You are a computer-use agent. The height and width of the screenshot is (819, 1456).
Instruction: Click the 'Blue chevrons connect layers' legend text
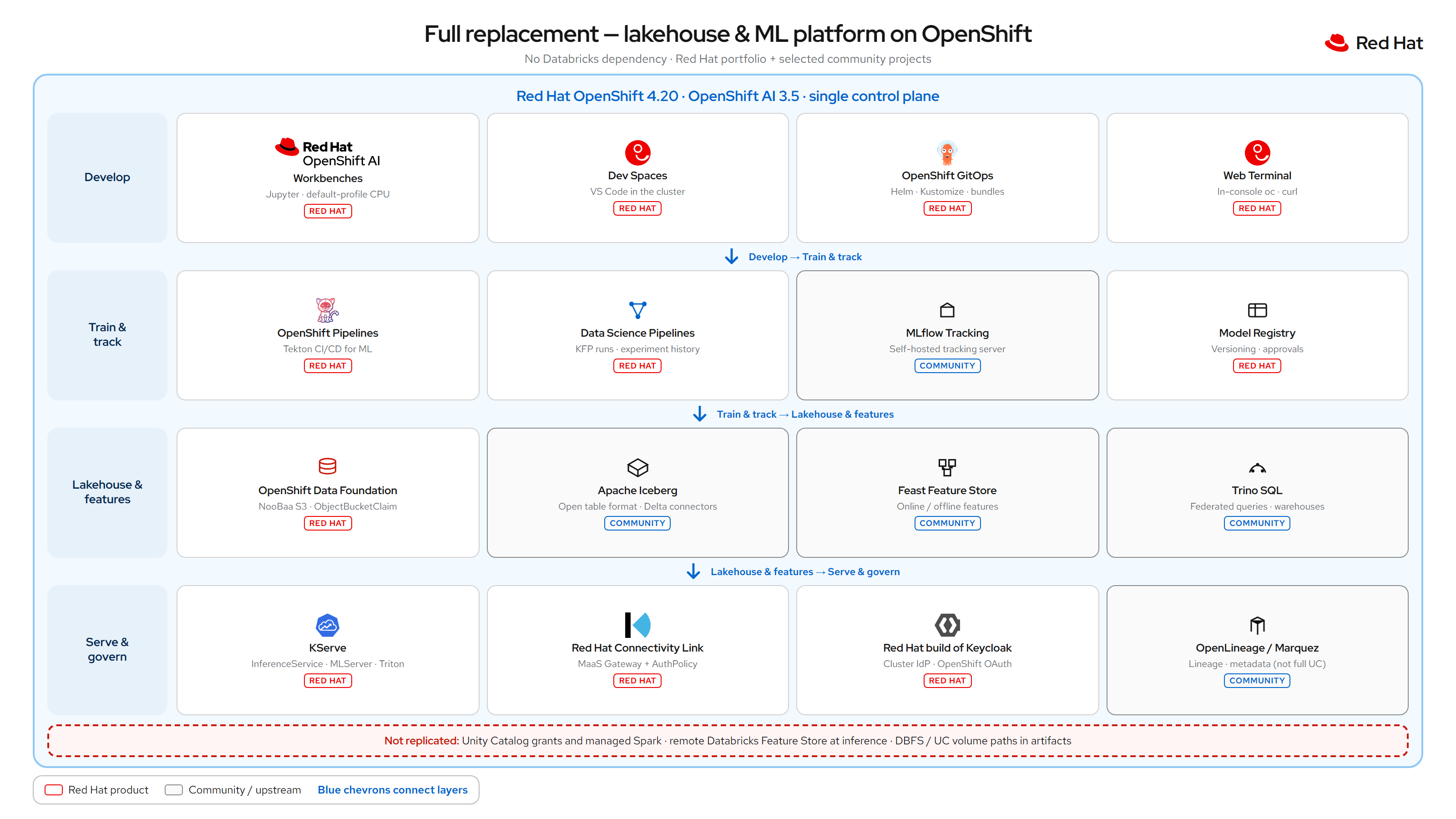coord(392,789)
